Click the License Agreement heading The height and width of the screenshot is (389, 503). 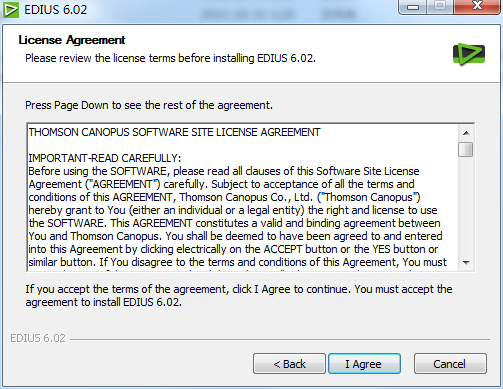point(72,40)
